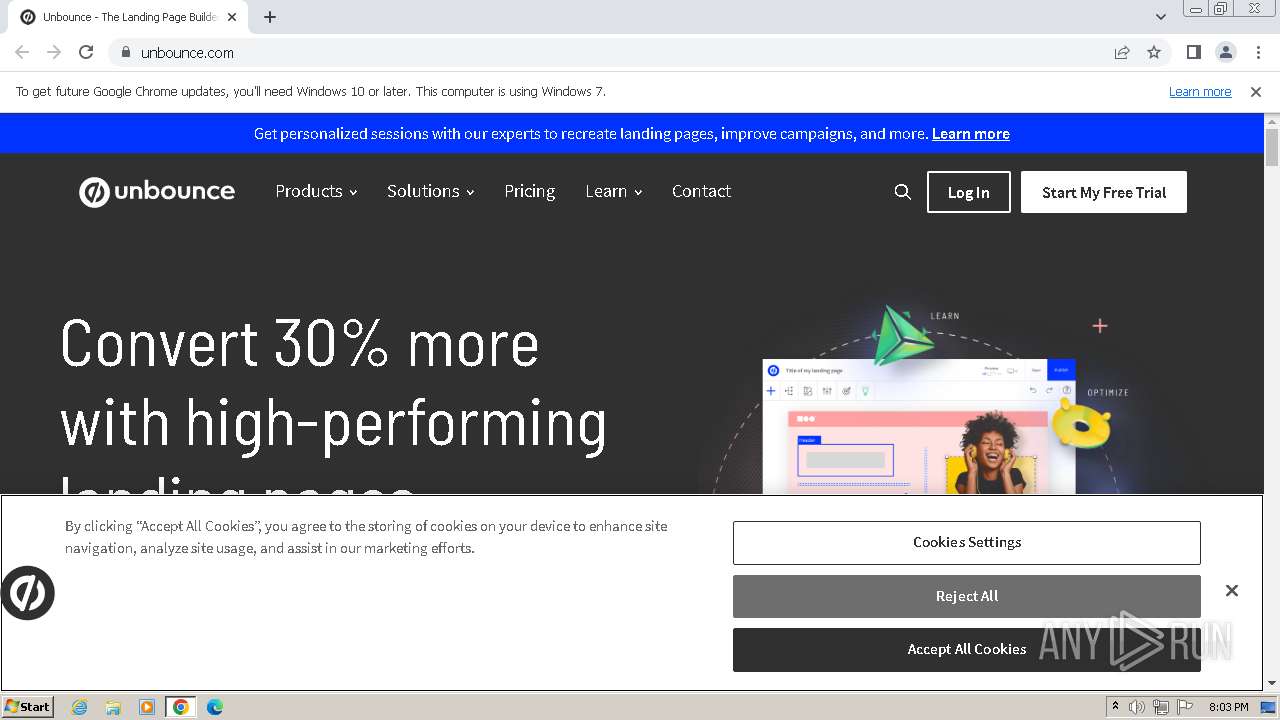
Task: Click the network tray icon
Action: (1161, 707)
